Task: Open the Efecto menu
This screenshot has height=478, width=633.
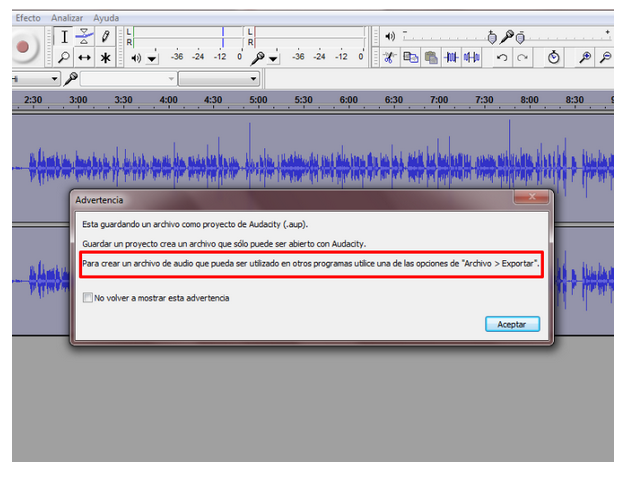Action: click(x=28, y=18)
